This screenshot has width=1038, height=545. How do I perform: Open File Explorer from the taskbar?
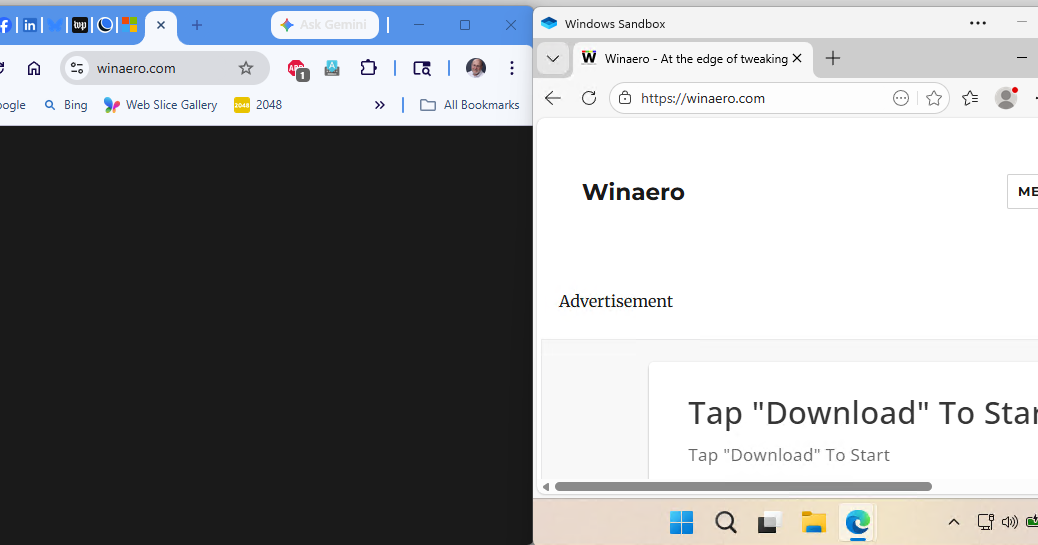813,522
